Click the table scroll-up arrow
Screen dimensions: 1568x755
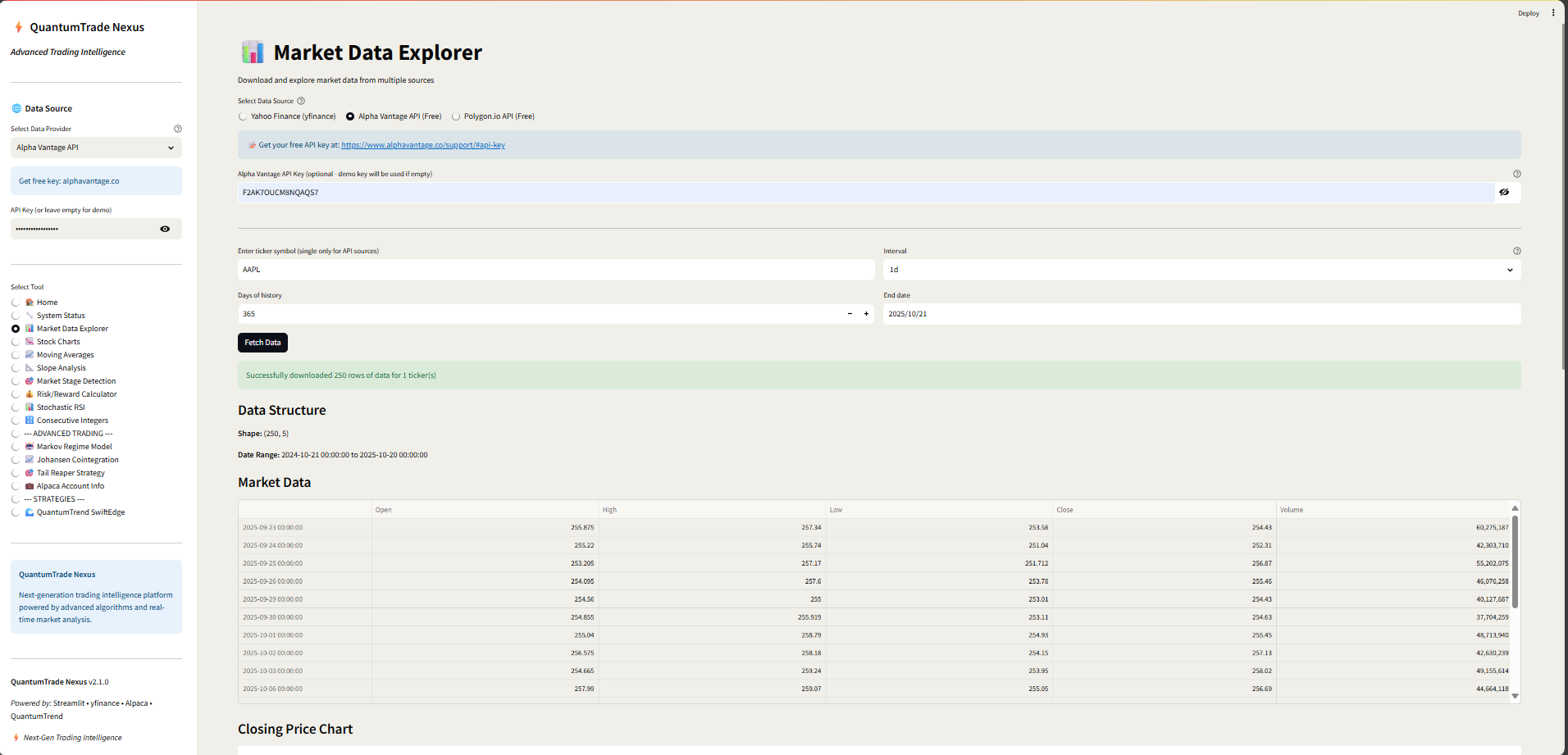point(1516,508)
